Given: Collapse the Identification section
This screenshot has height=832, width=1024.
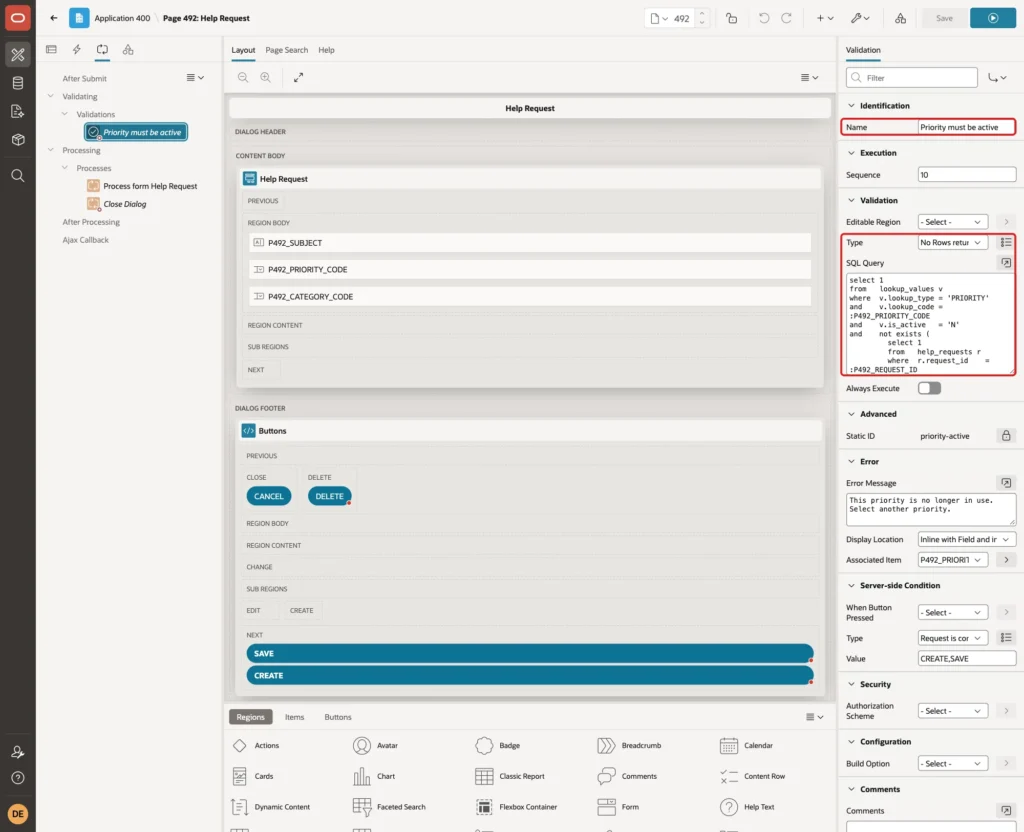Looking at the screenshot, I should [851, 106].
